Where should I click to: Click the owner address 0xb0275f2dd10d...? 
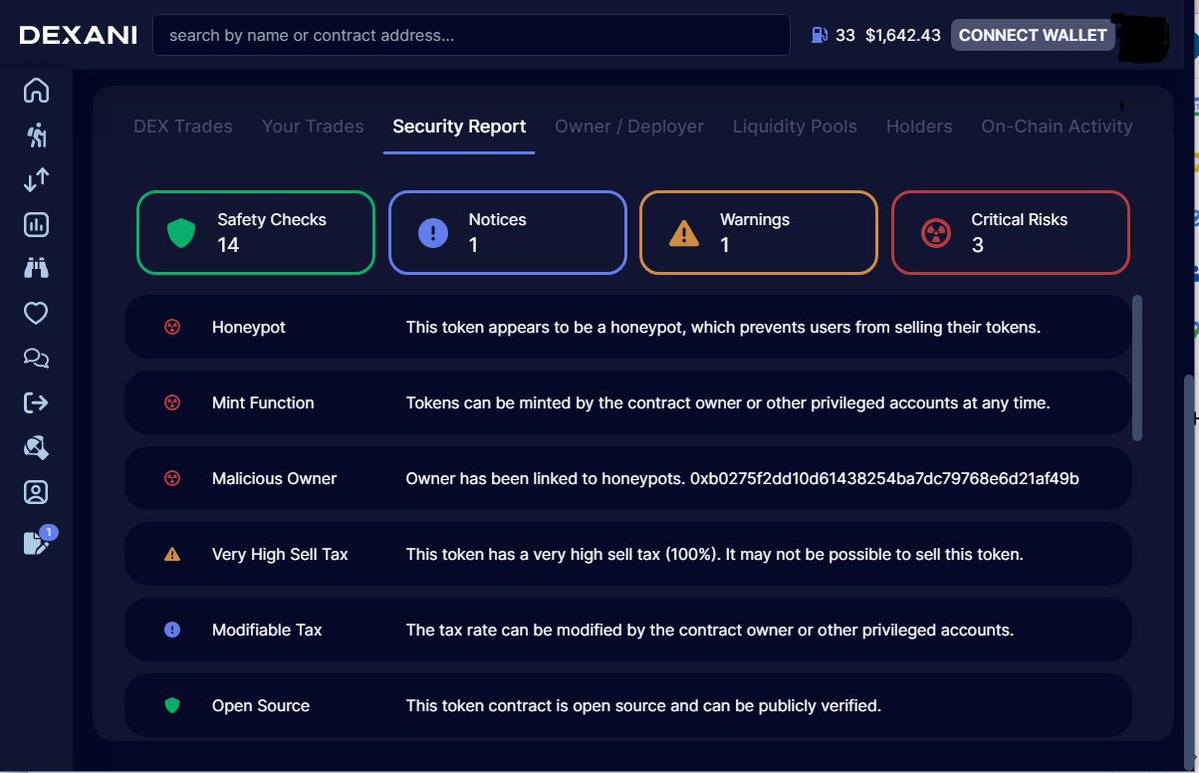point(885,479)
